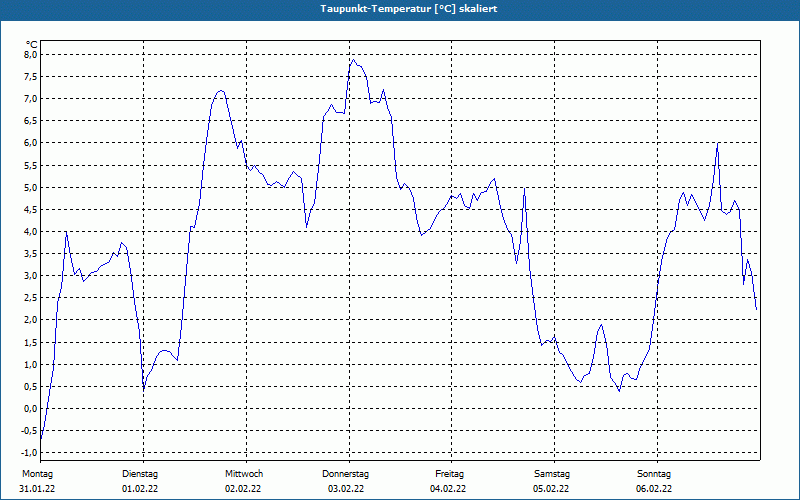Pick the '2,5' y-axis value
The height and width of the screenshot is (500, 800).
[31, 297]
